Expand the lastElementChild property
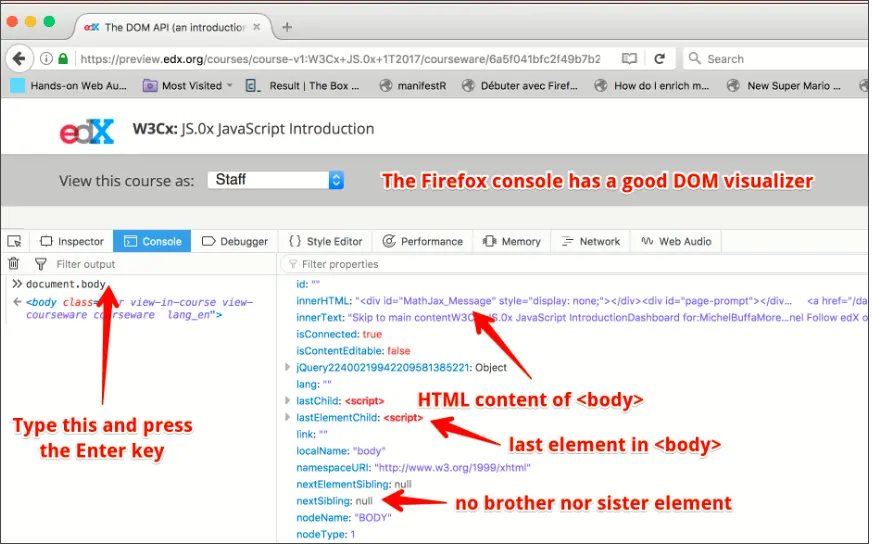The width and height of the screenshot is (872, 547). coord(288,417)
